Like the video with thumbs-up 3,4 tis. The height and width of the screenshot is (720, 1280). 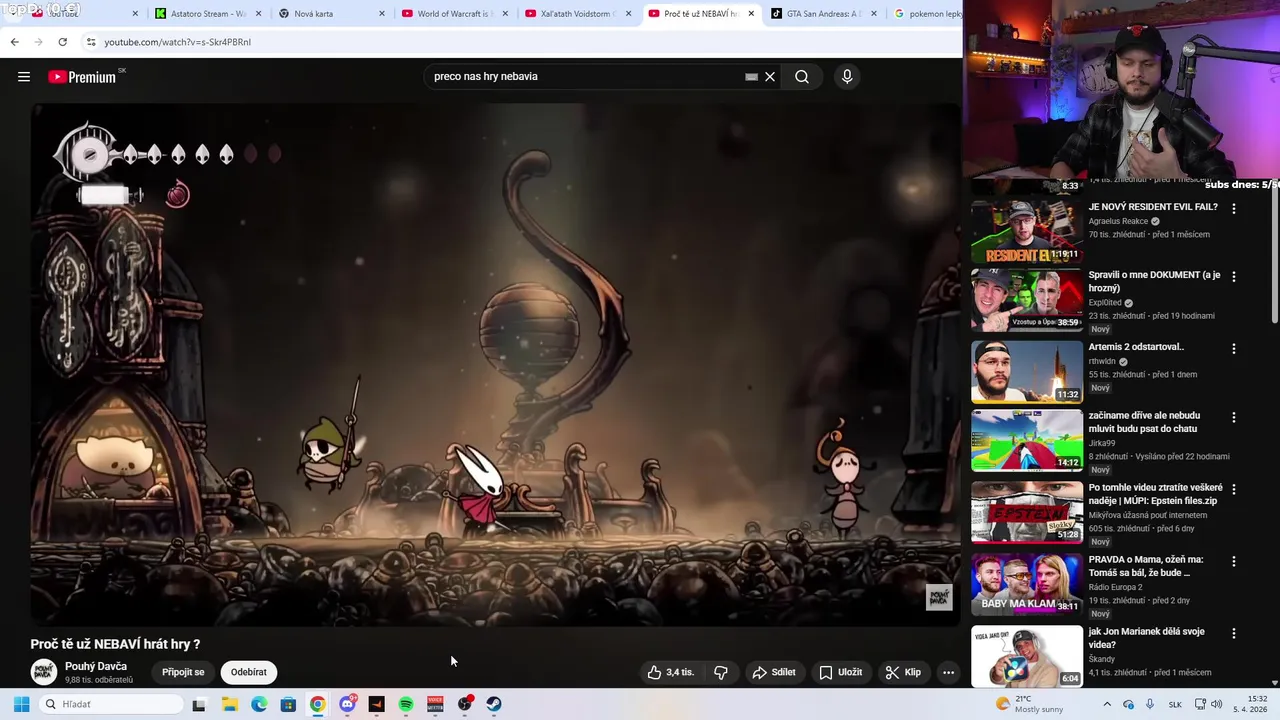click(670, 672)
